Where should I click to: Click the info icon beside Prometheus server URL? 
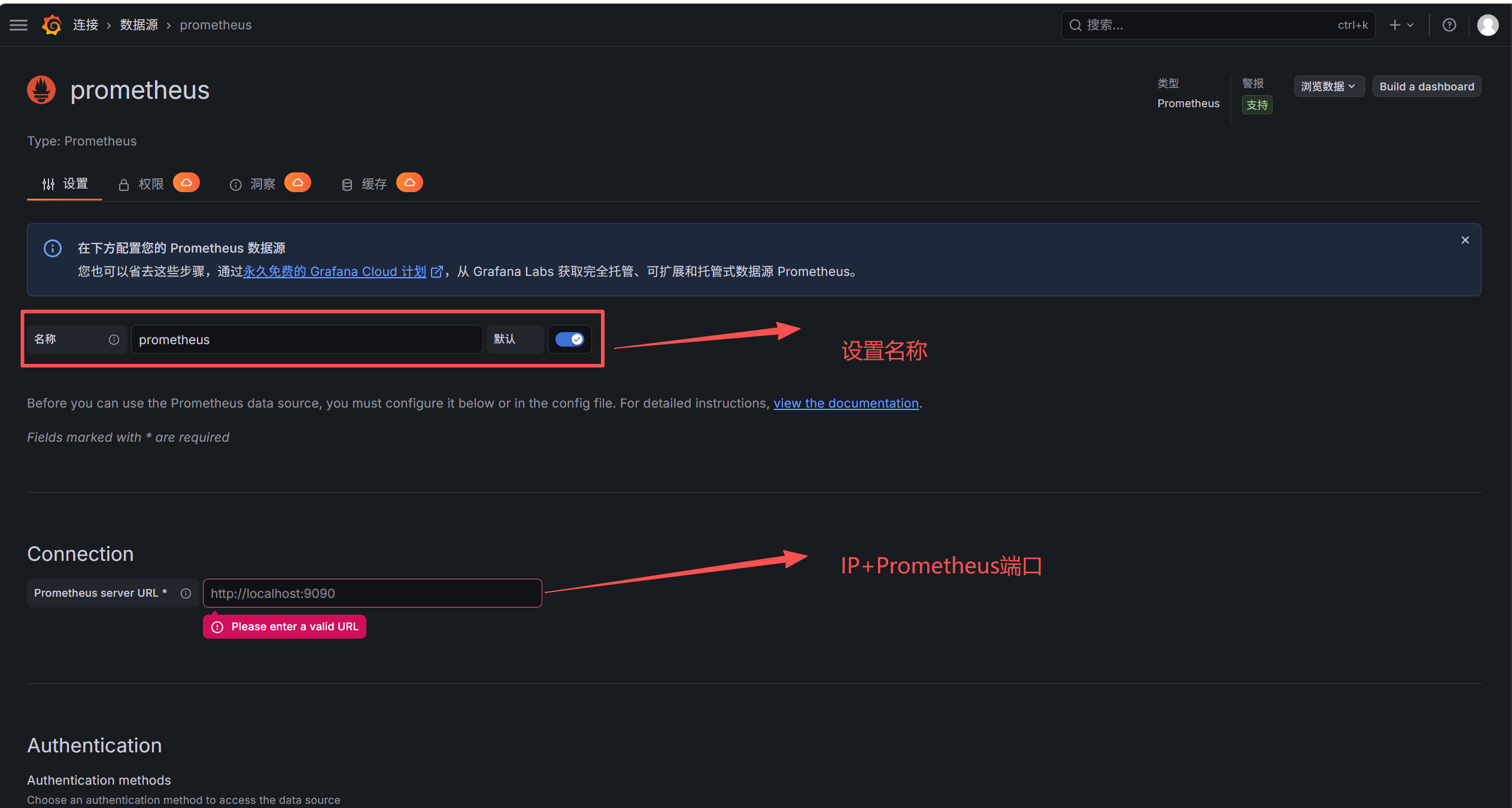[186, 593]
